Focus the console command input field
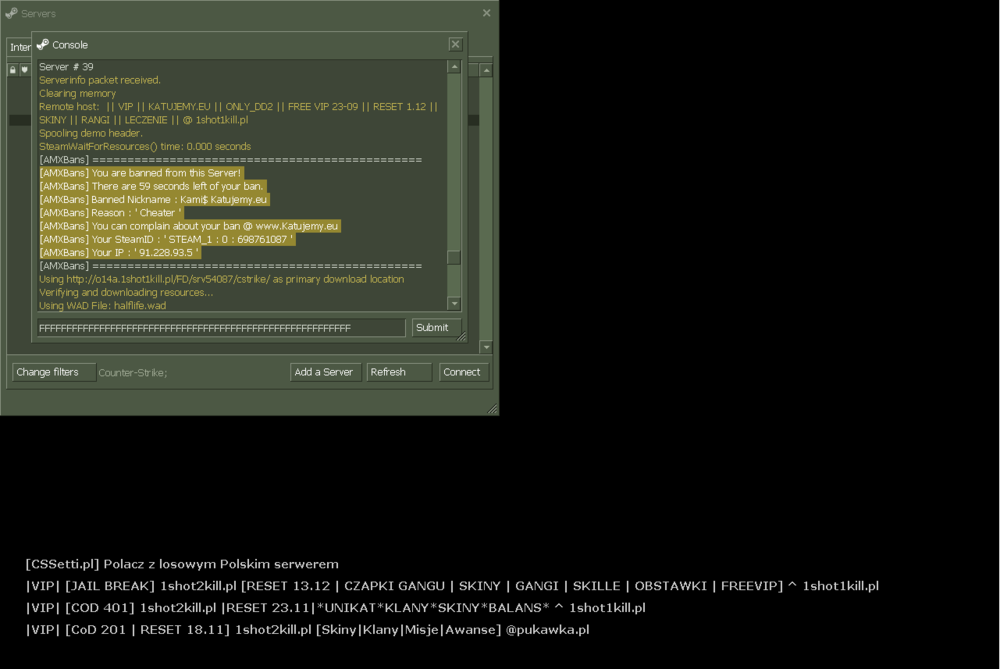Viewport: 1000px width, 669px height. point(221,328)
